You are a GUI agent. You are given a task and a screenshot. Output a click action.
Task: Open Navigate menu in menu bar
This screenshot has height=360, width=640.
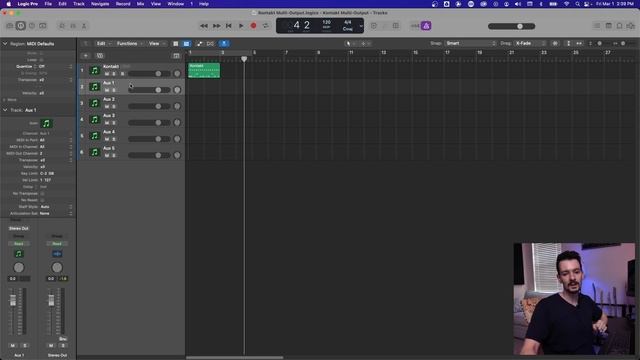(x=100, y=4)
